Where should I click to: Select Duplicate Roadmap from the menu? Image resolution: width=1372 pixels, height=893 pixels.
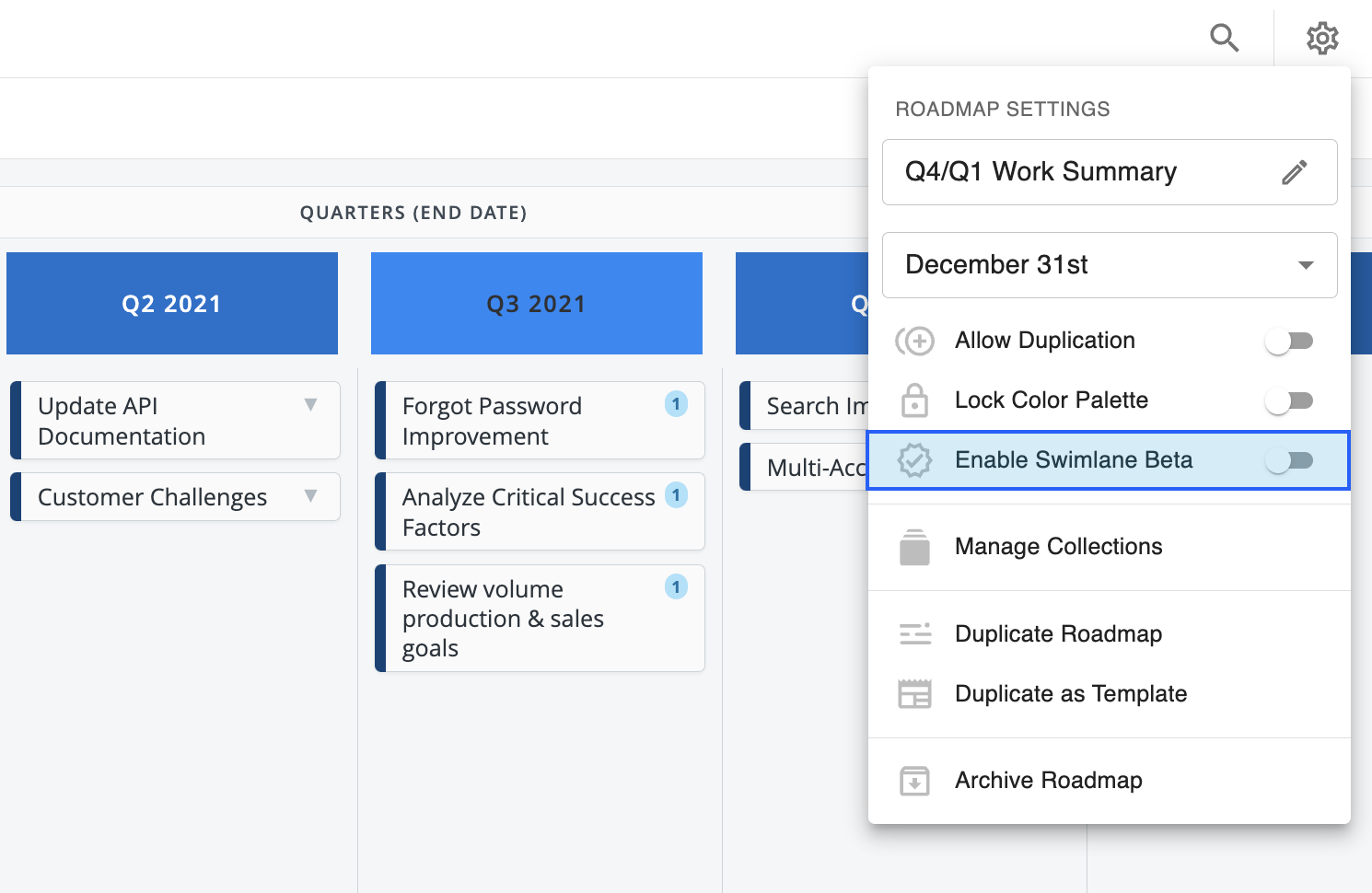point(1058,634)
